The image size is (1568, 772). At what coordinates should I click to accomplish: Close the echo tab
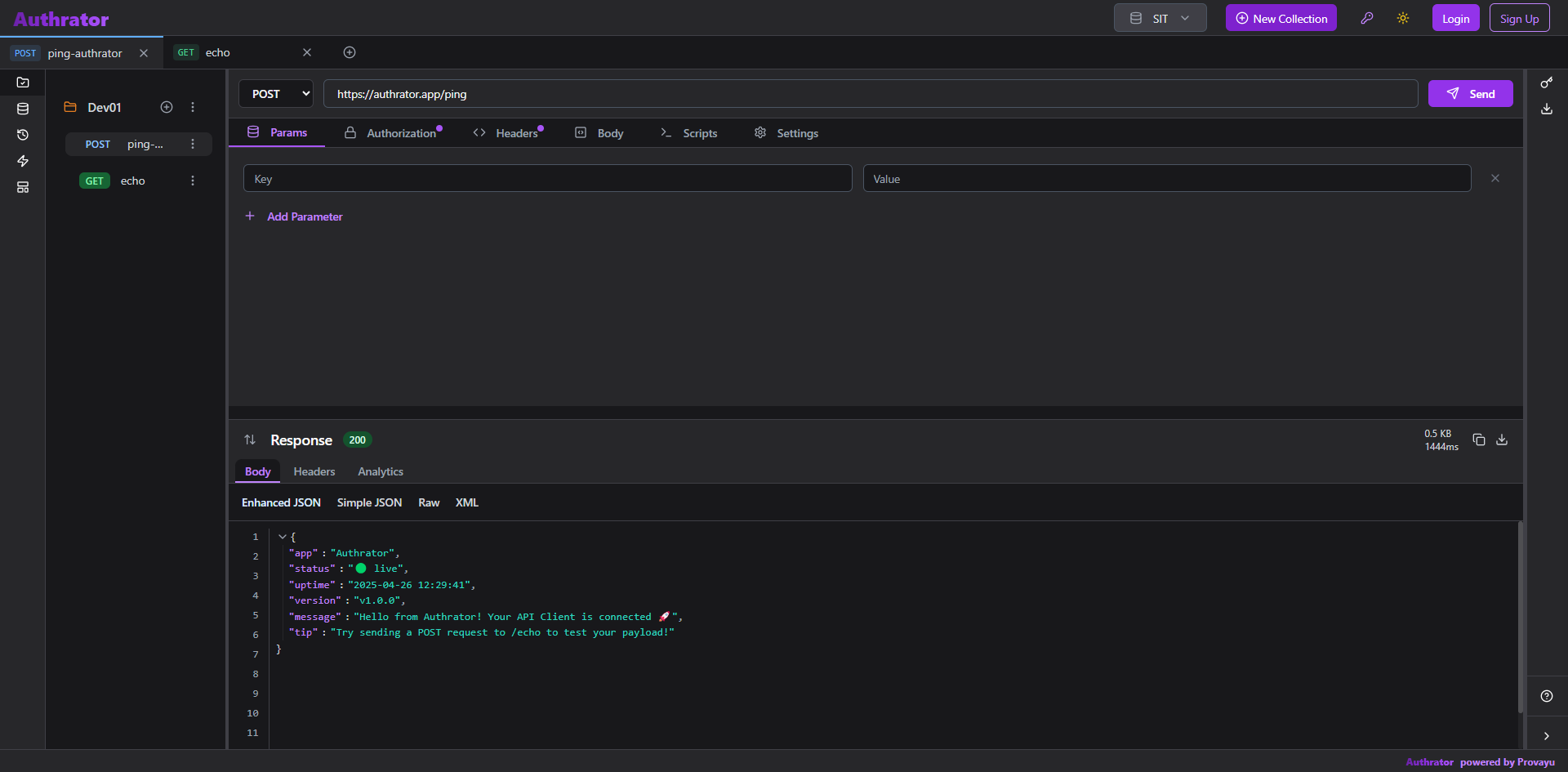tap(307, 52)
